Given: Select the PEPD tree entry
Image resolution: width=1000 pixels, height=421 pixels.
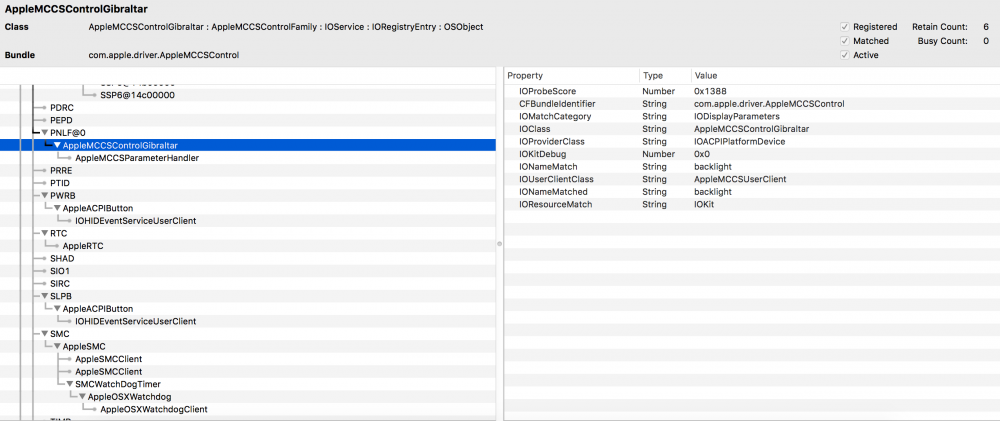Looking at the screenshot, I should (x=61, y=120).
